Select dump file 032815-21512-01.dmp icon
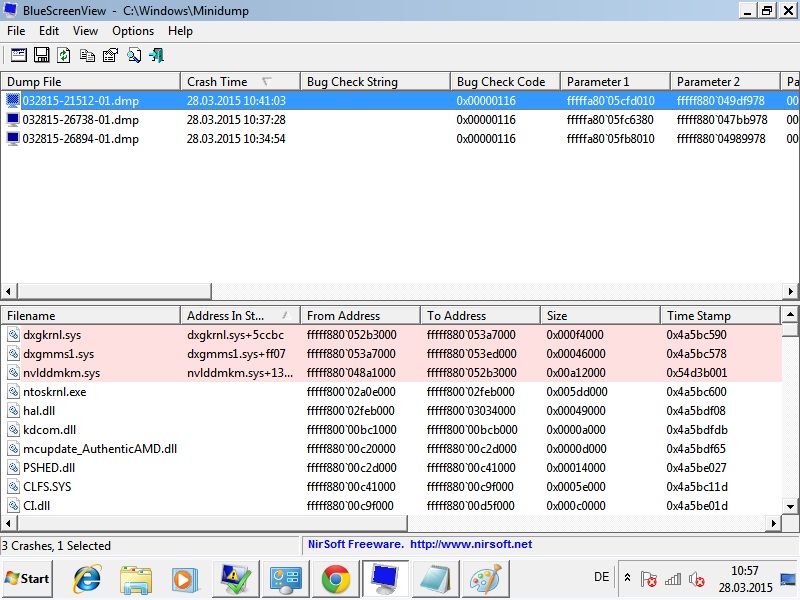This screenshot has height=600, width=800. 13,101
